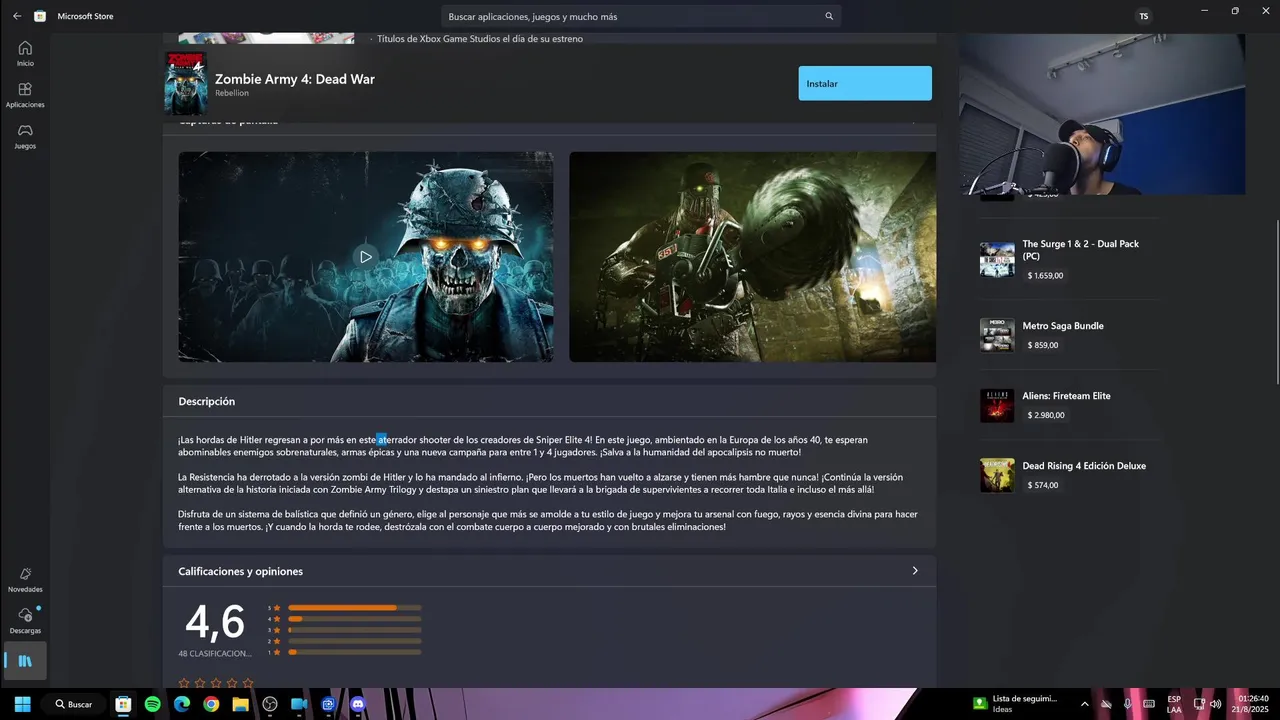Click Microsoft Store icon in taskbar
1280x720 pixels.
coord(123,704)
